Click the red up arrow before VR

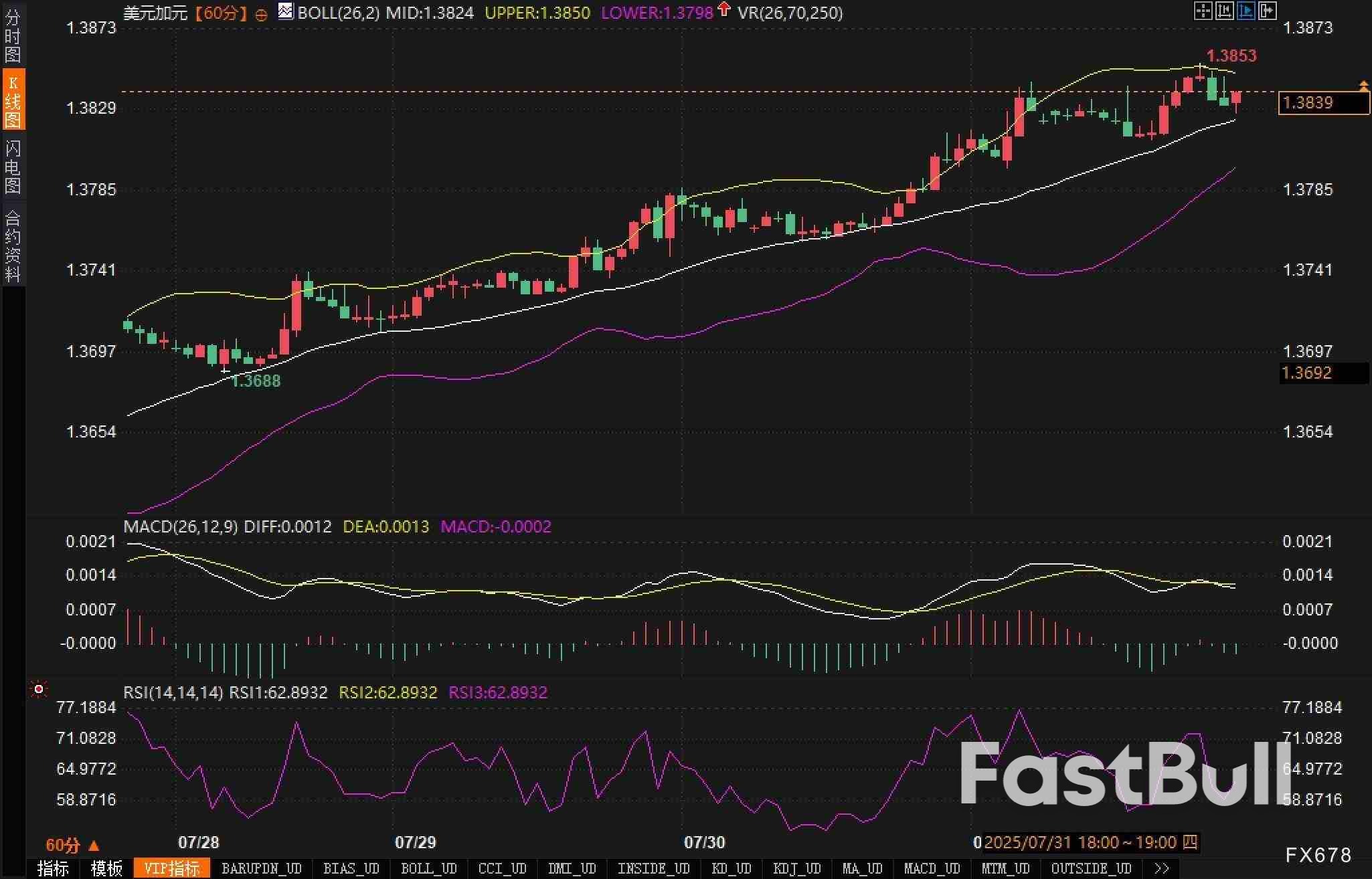pyautogui.click(x=724, y=9)
